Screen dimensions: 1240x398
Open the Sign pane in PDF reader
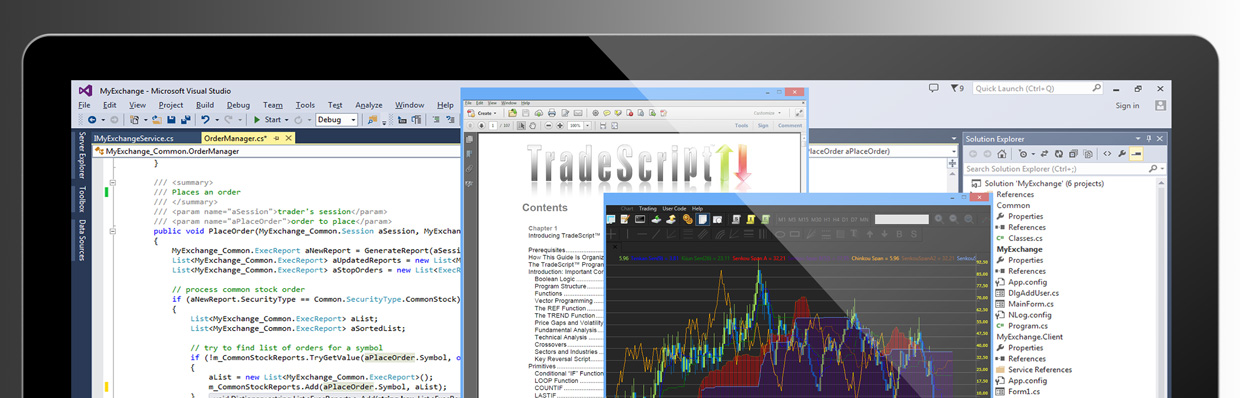(x=763, y=126)
